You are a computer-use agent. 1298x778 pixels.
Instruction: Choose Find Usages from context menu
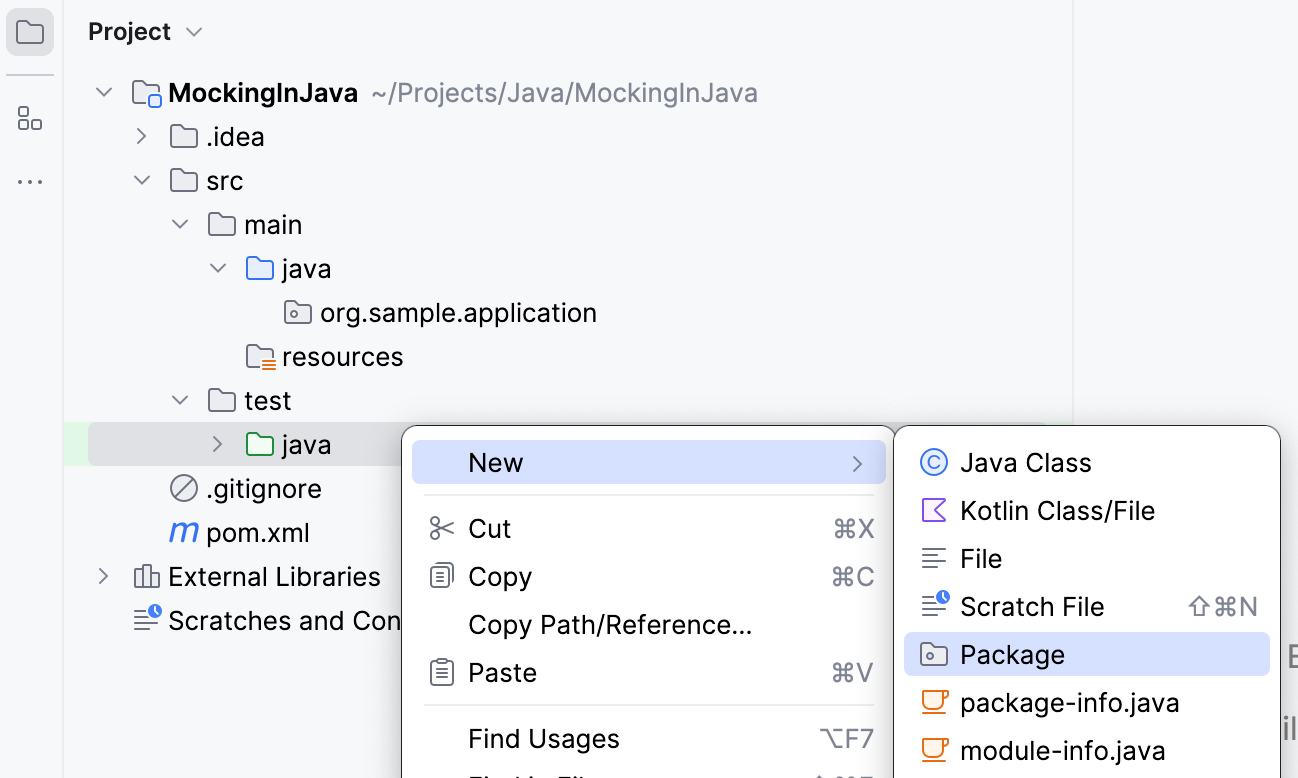(543, 738)
